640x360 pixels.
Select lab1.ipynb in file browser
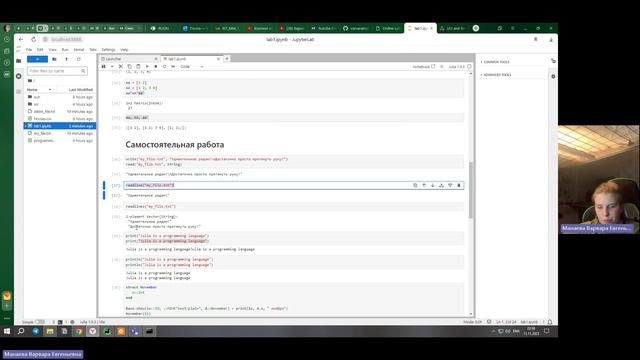(x=60, y=126)
